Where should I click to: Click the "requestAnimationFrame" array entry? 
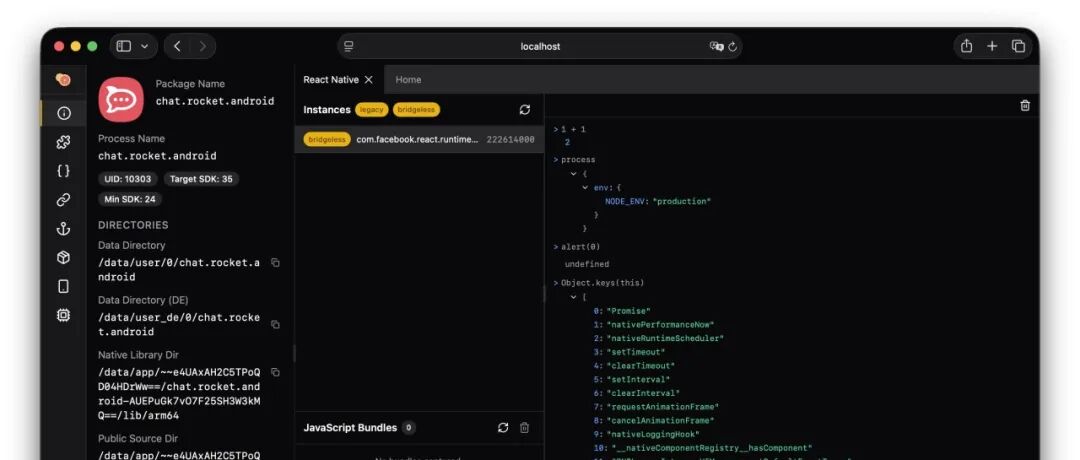coord(656,407)
